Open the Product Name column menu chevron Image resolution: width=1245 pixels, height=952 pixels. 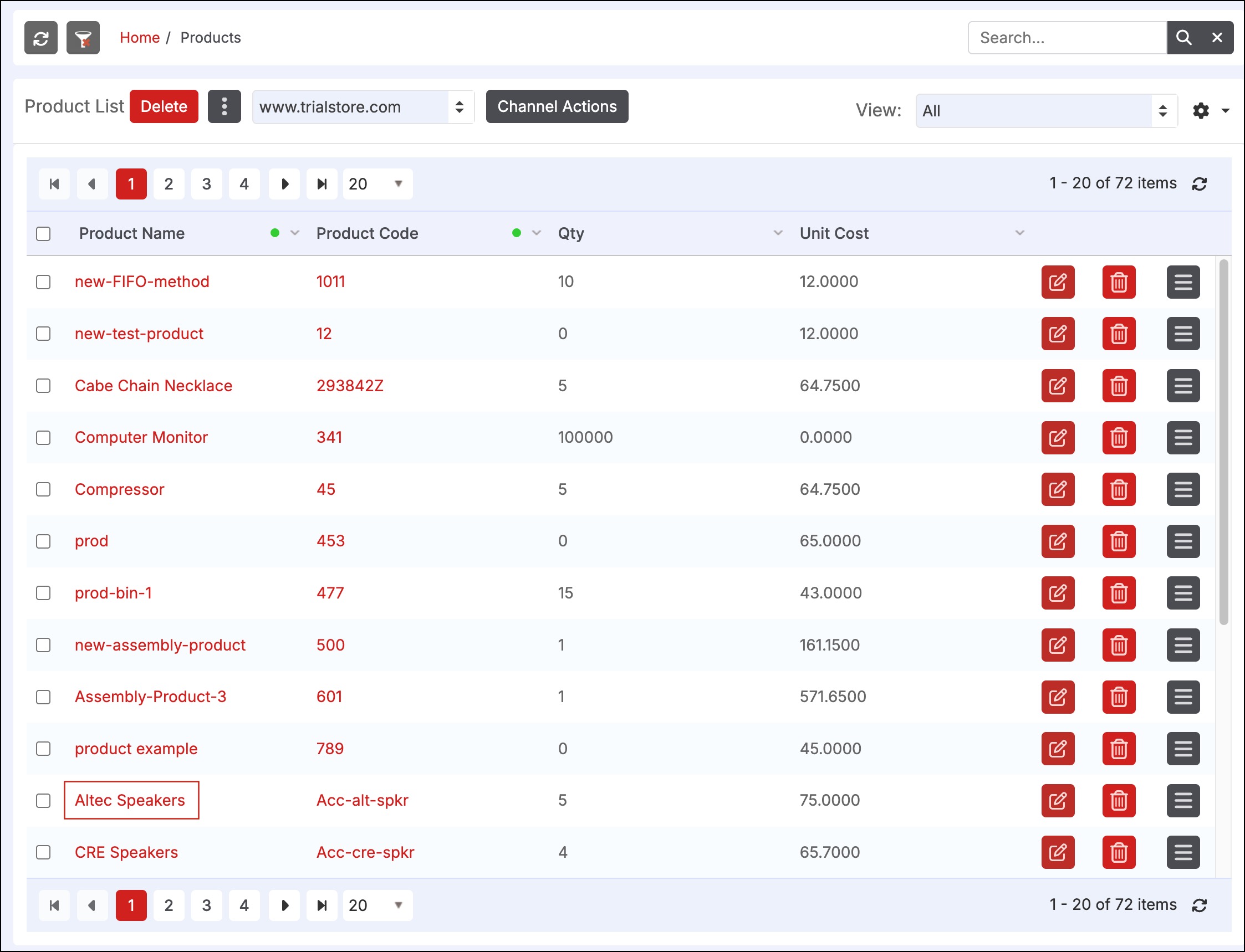[295, 233]
